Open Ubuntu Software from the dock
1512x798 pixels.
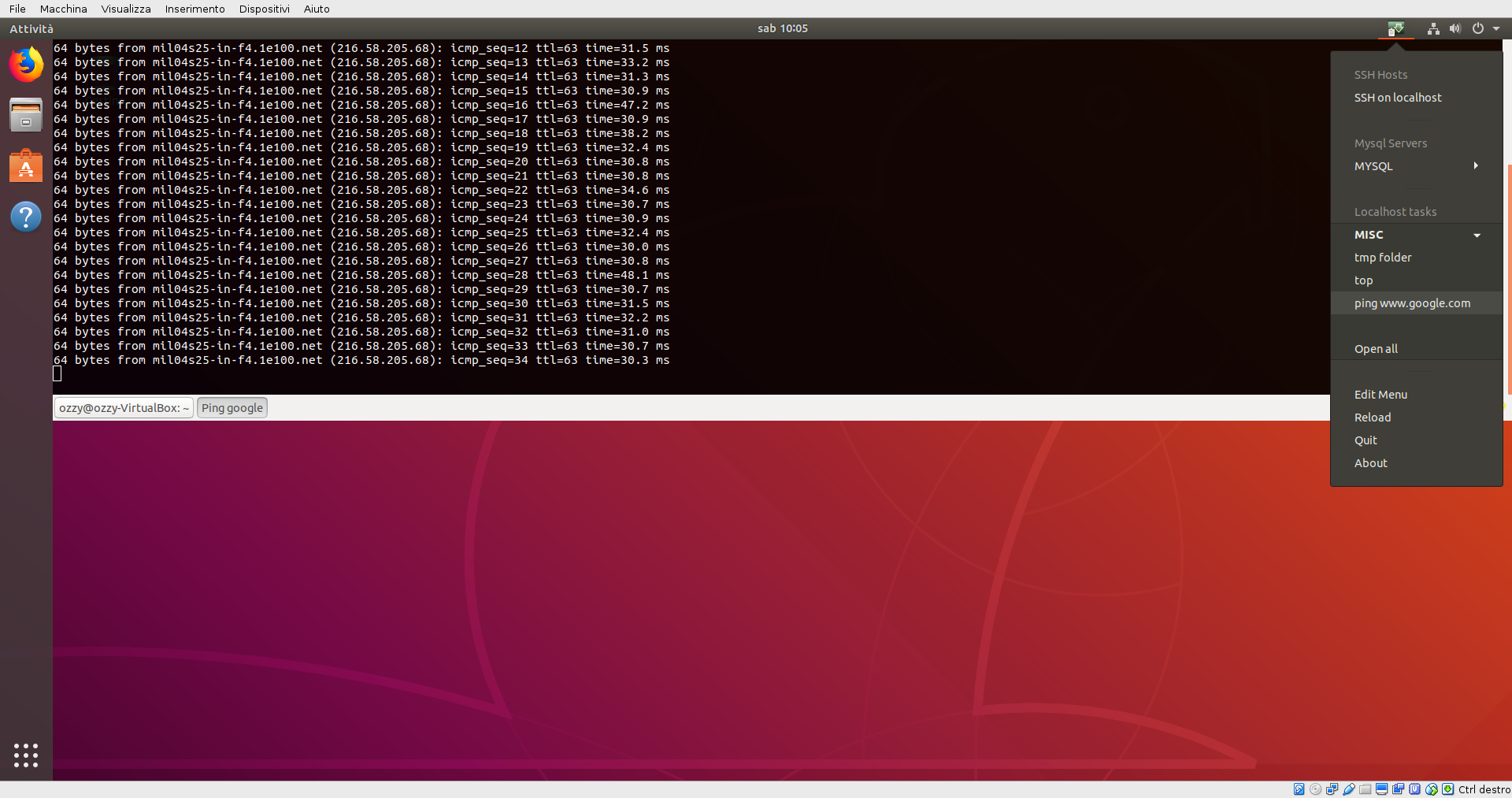click(x=26, y=165)
